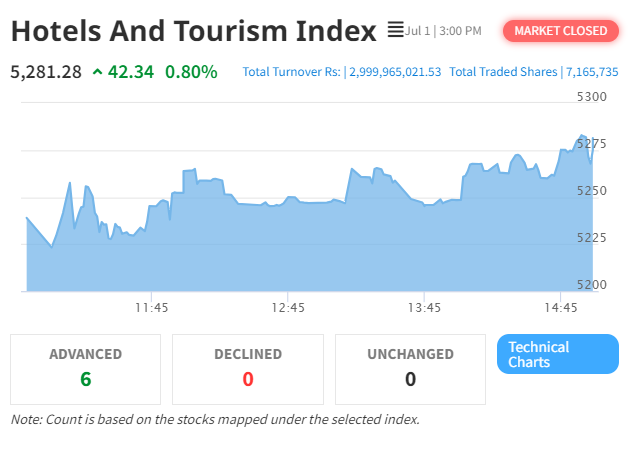Screen dimensions: 628x466
Task: Click the 14:45 time axis label
Action: [561, 307]
